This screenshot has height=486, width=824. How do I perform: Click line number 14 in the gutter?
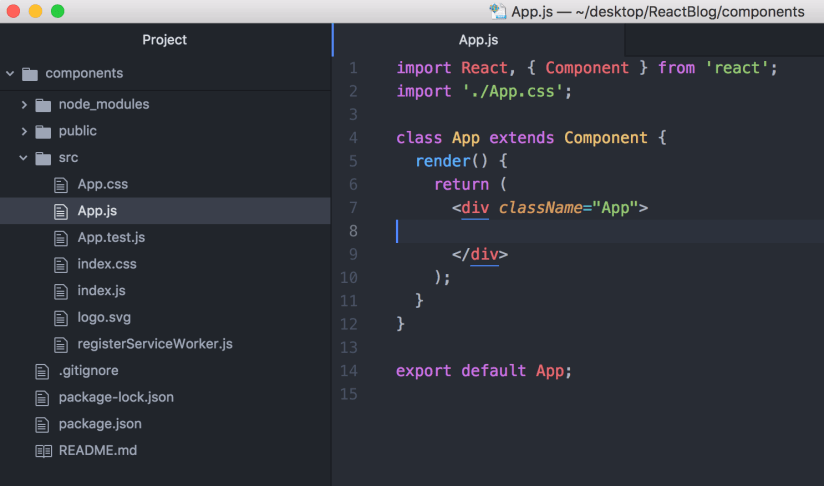click(349, 371)
